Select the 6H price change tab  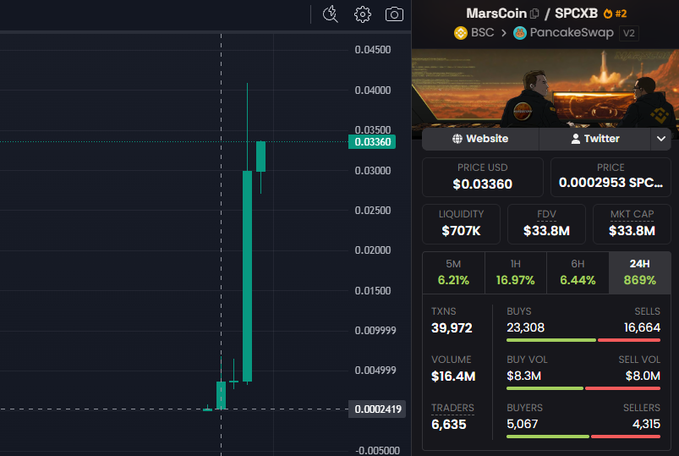click(578, 272)
